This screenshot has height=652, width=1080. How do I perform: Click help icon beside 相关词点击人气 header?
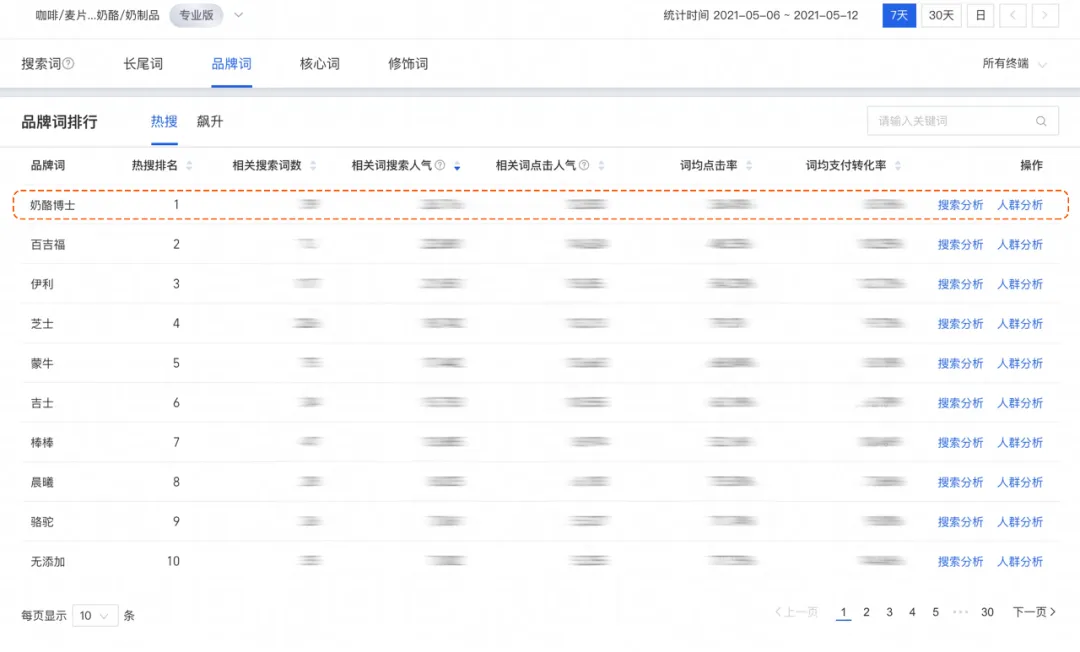tap(584, 165)
